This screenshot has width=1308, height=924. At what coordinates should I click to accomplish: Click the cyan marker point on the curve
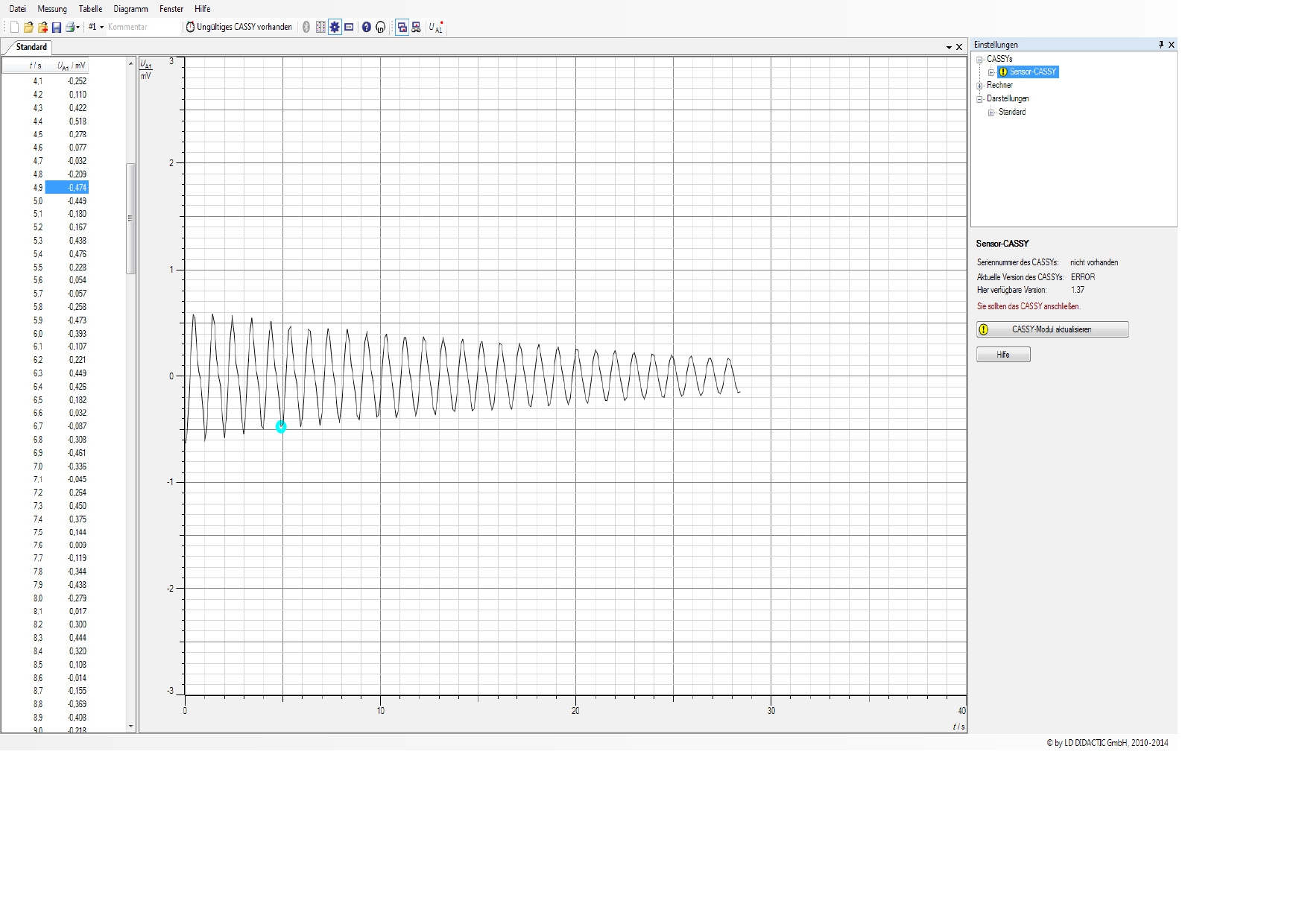[x=281, y=427]
